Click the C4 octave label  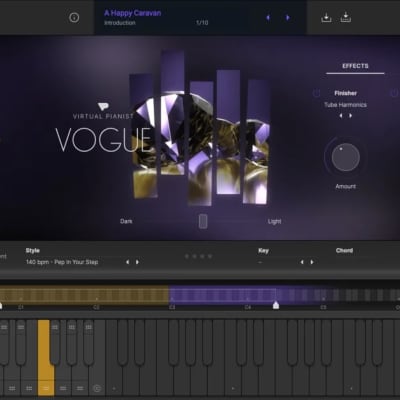click(248, 307)
